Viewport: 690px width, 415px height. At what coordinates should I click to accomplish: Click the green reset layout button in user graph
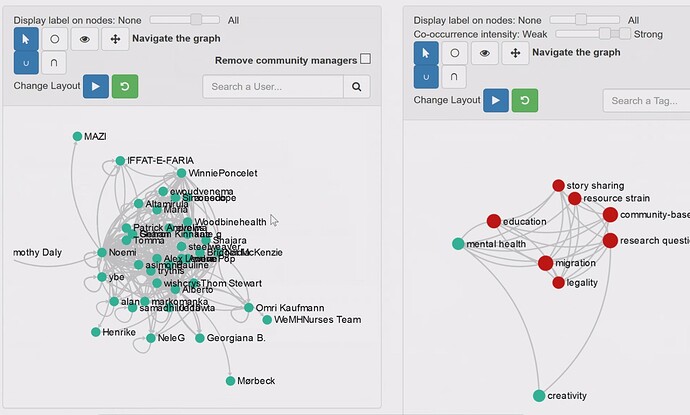125,87
